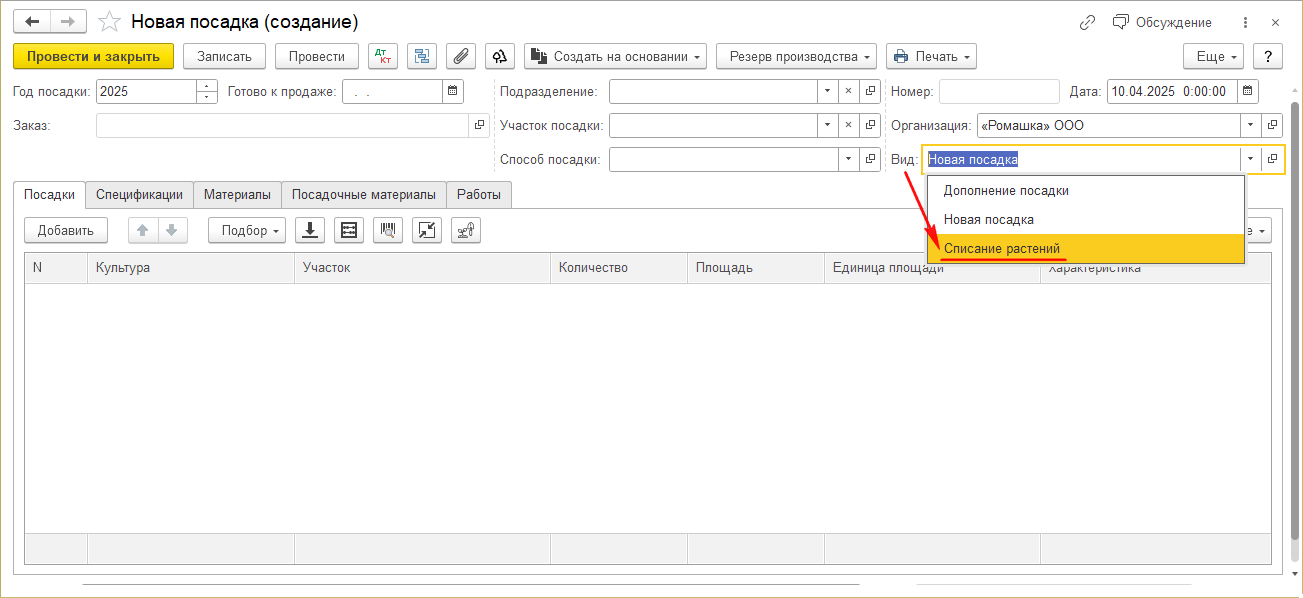Image resolution: width=1303 pixels, height=598 pixels.
Task: Open Дт/Кт accounting entries icon
Action: (x=383, y=57)
